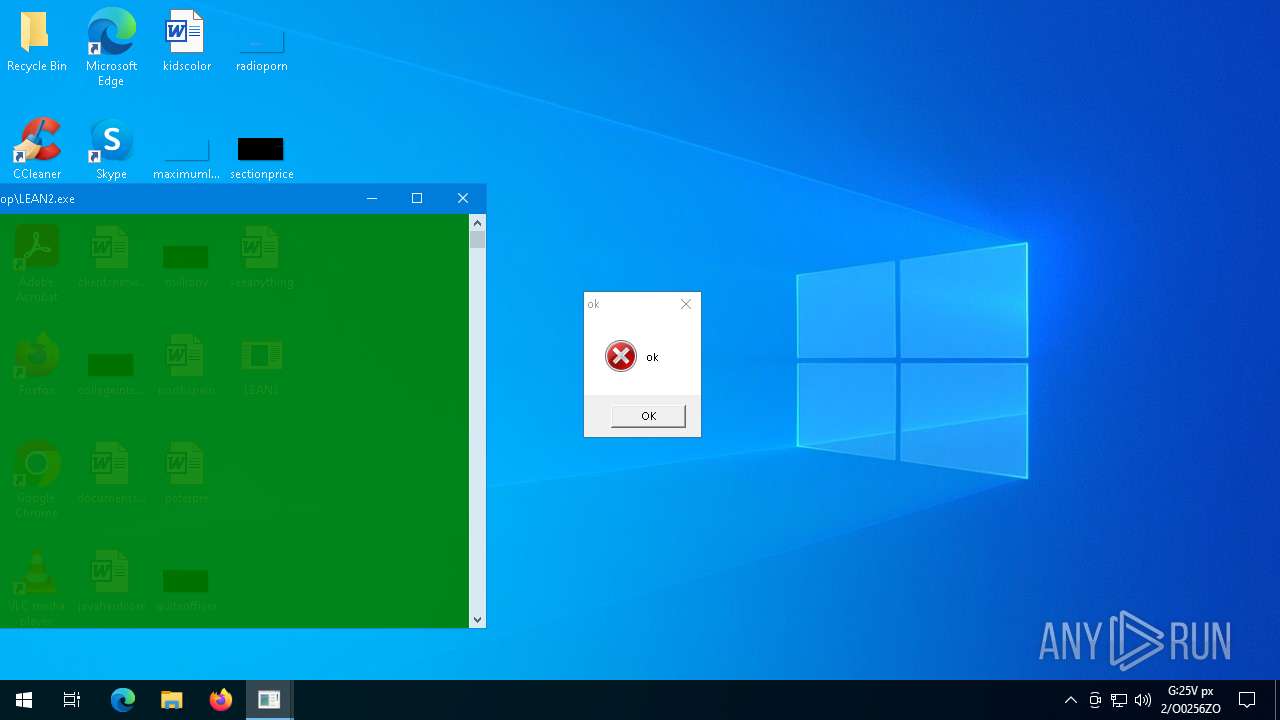The height and width of the screenshot is (720, 1280).
Task: Click the Meet Now tray icon
Action: (1095, 700)
